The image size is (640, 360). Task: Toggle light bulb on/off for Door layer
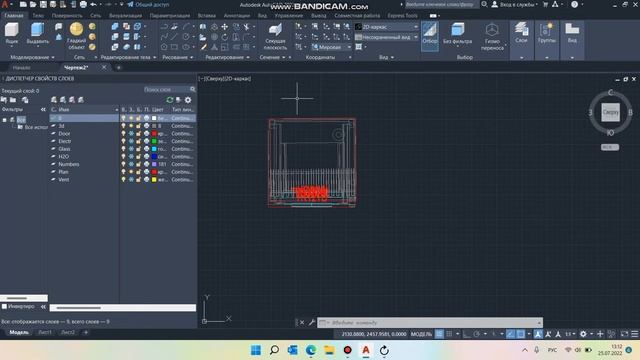(x=123, y=133)
